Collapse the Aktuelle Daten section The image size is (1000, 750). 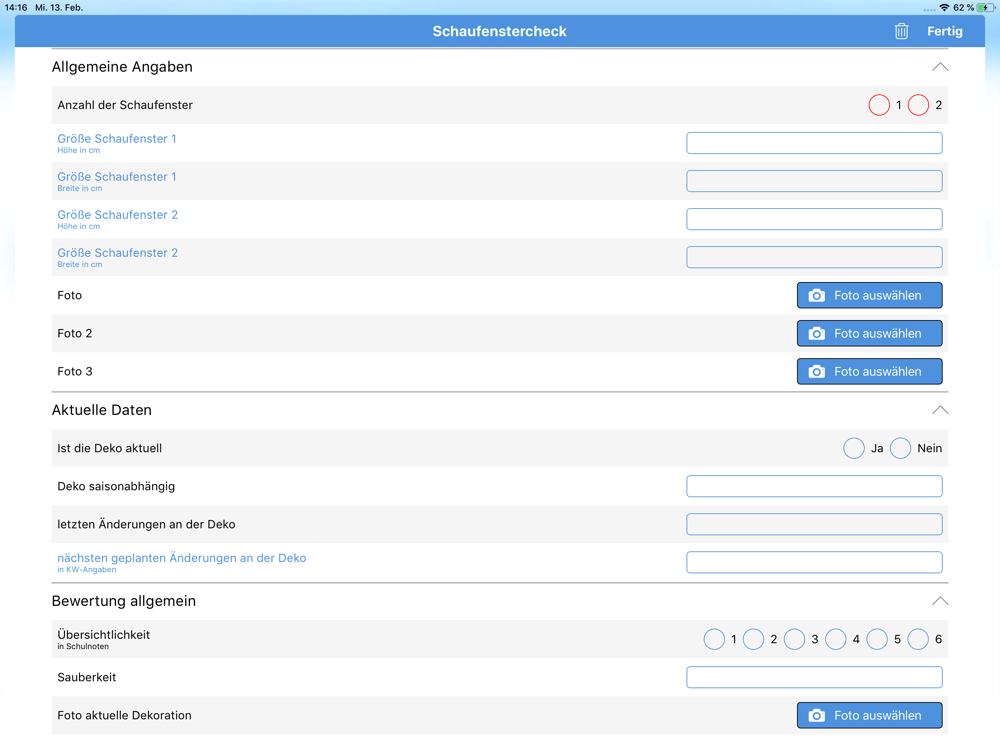click(x=940, y=410)
